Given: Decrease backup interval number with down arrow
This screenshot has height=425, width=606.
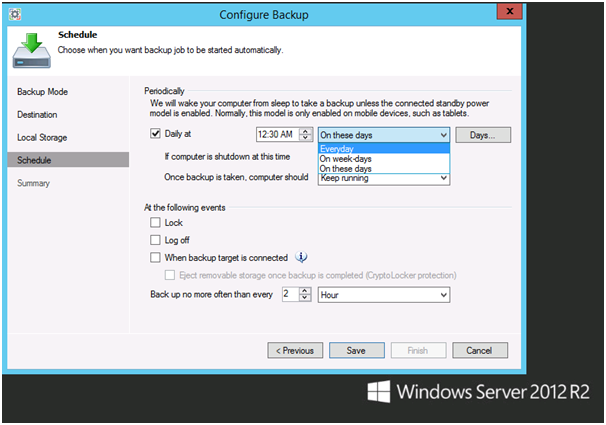Looking at the screenshot, I should 305,298.
